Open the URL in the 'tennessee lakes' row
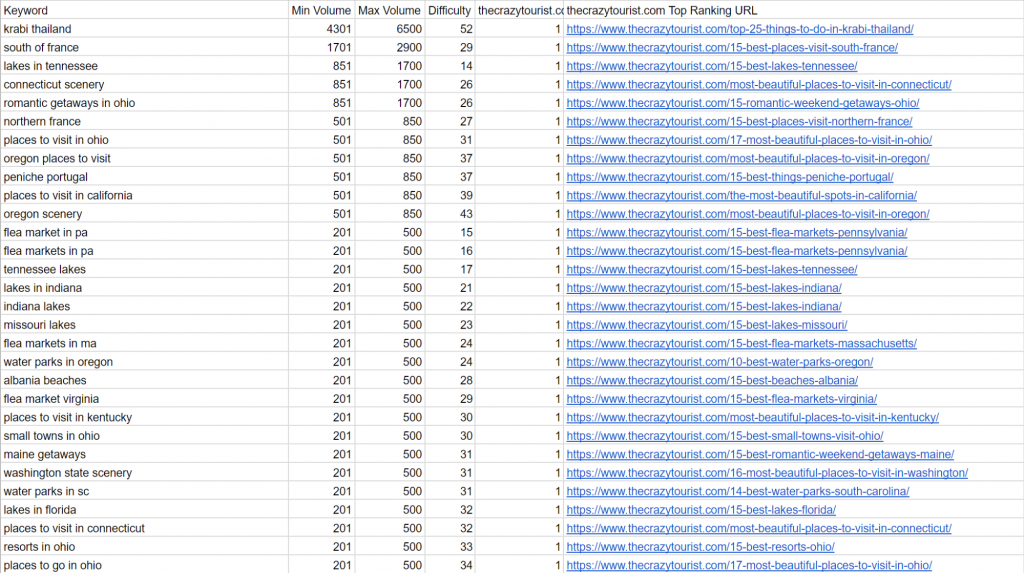1024x573 pixels. click(712, 269)
